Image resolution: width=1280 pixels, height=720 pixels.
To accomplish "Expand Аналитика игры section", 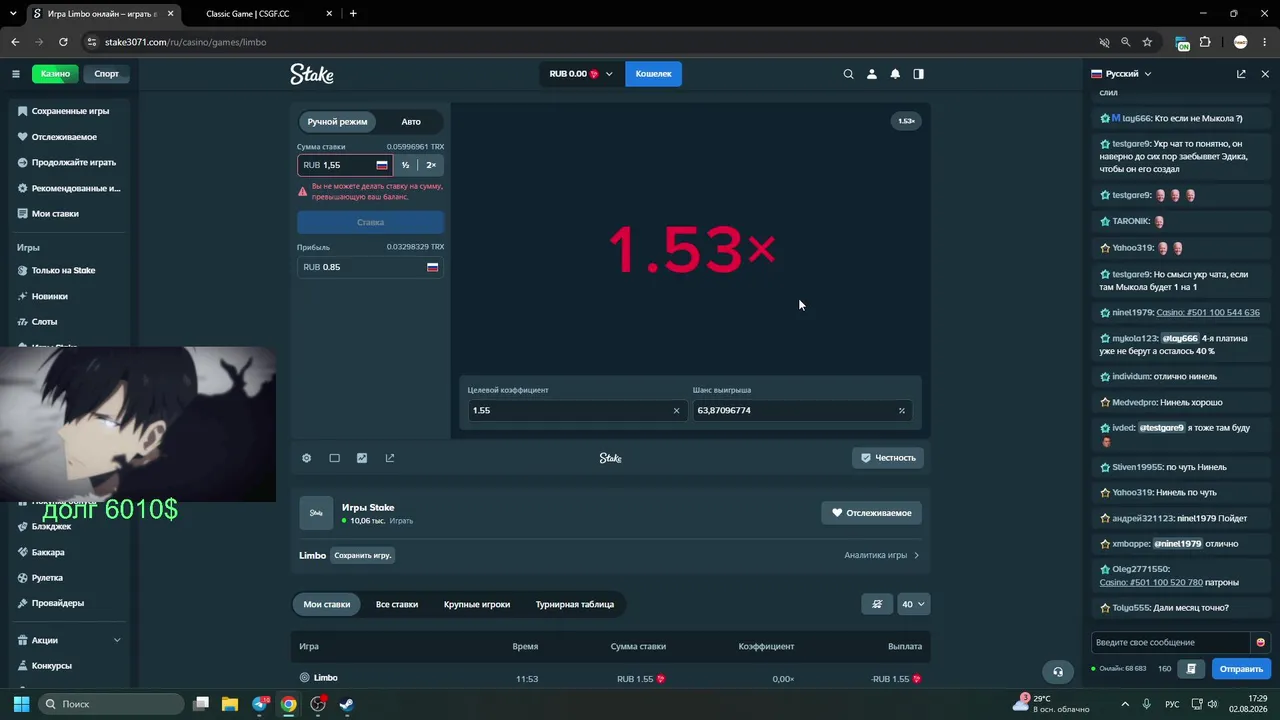I will coord(882,555).
